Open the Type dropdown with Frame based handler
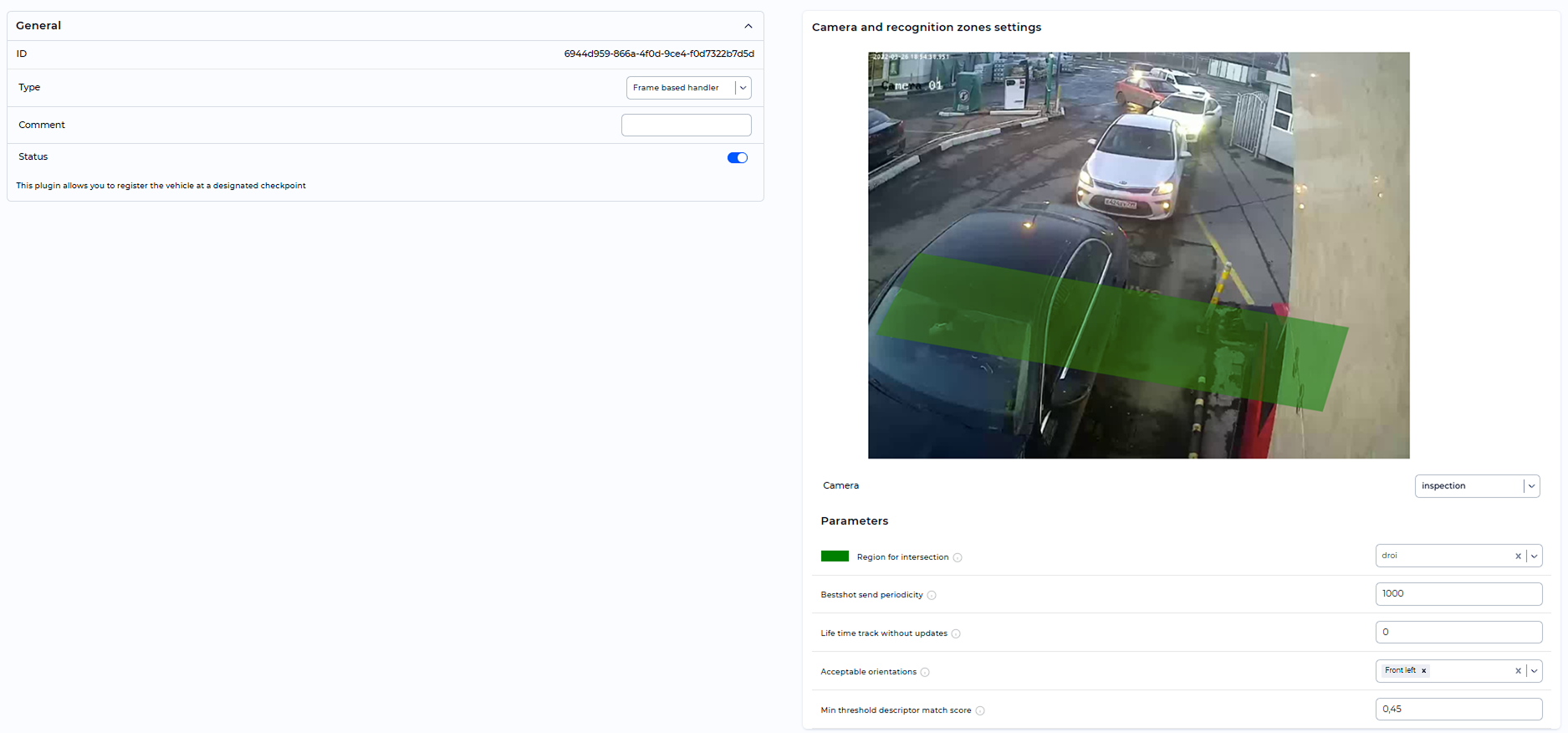1568x733 pixels. pyautogui.click(x=688, y=88)
